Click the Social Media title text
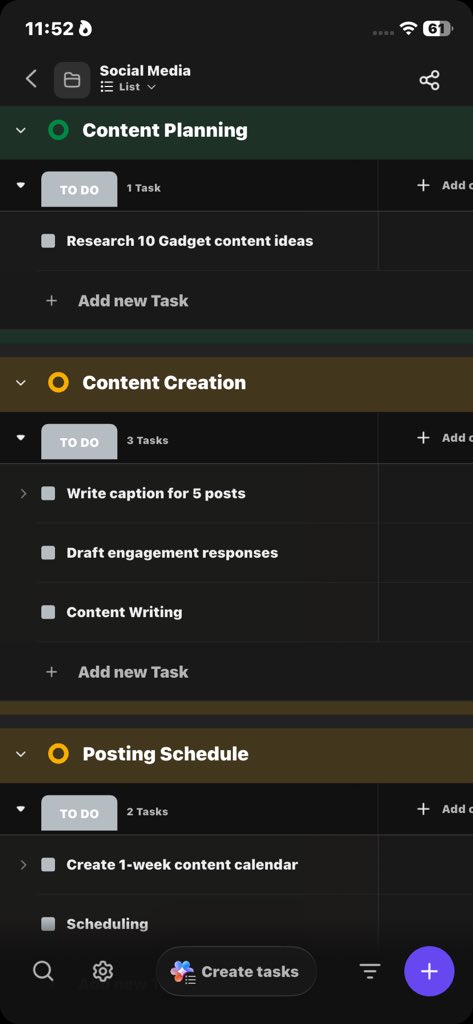 coord(145,71)
